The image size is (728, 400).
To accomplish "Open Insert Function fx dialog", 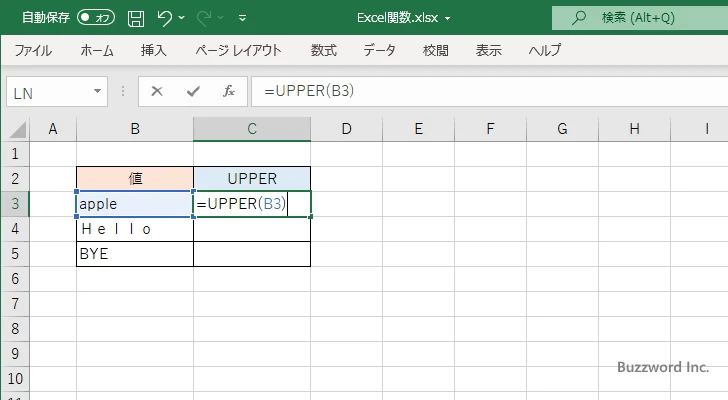I will [228, 91].
